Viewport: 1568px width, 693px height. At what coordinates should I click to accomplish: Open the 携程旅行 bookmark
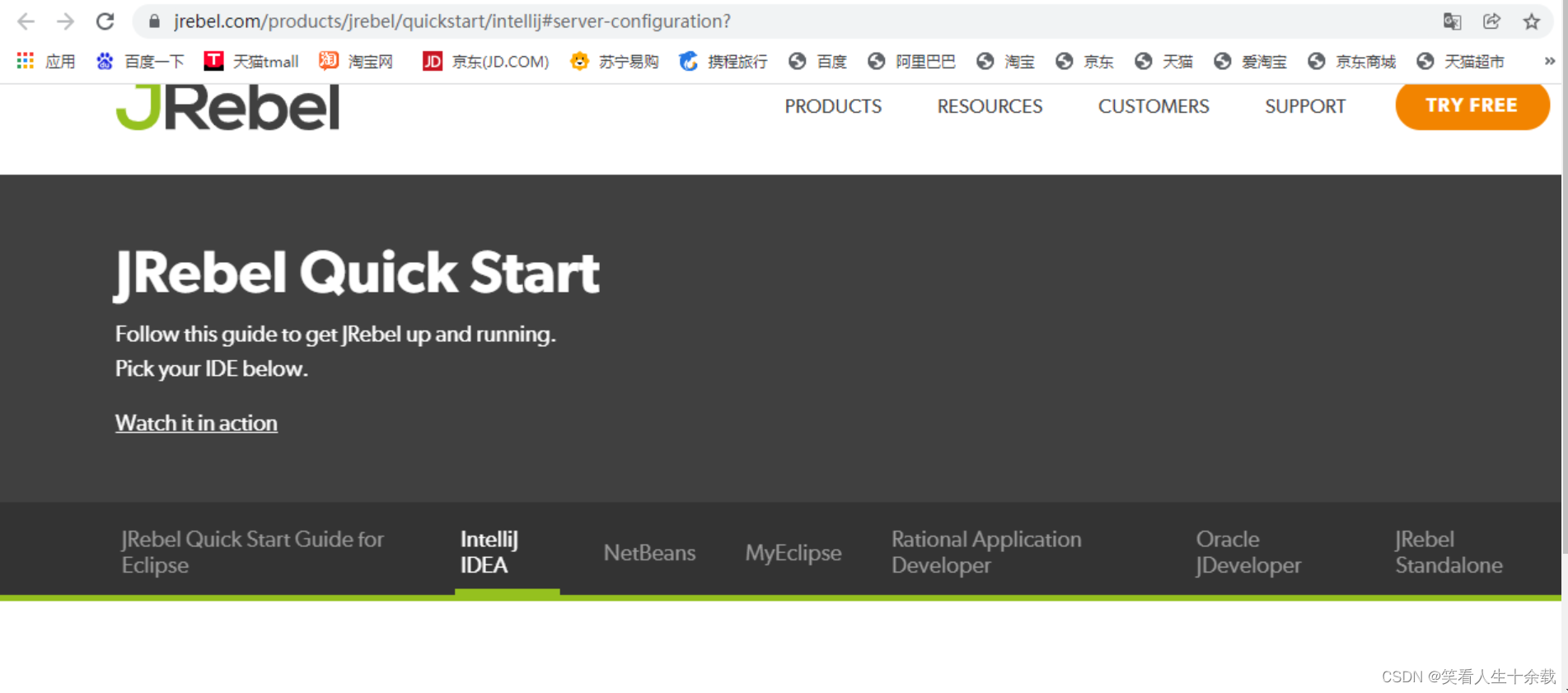723,61
